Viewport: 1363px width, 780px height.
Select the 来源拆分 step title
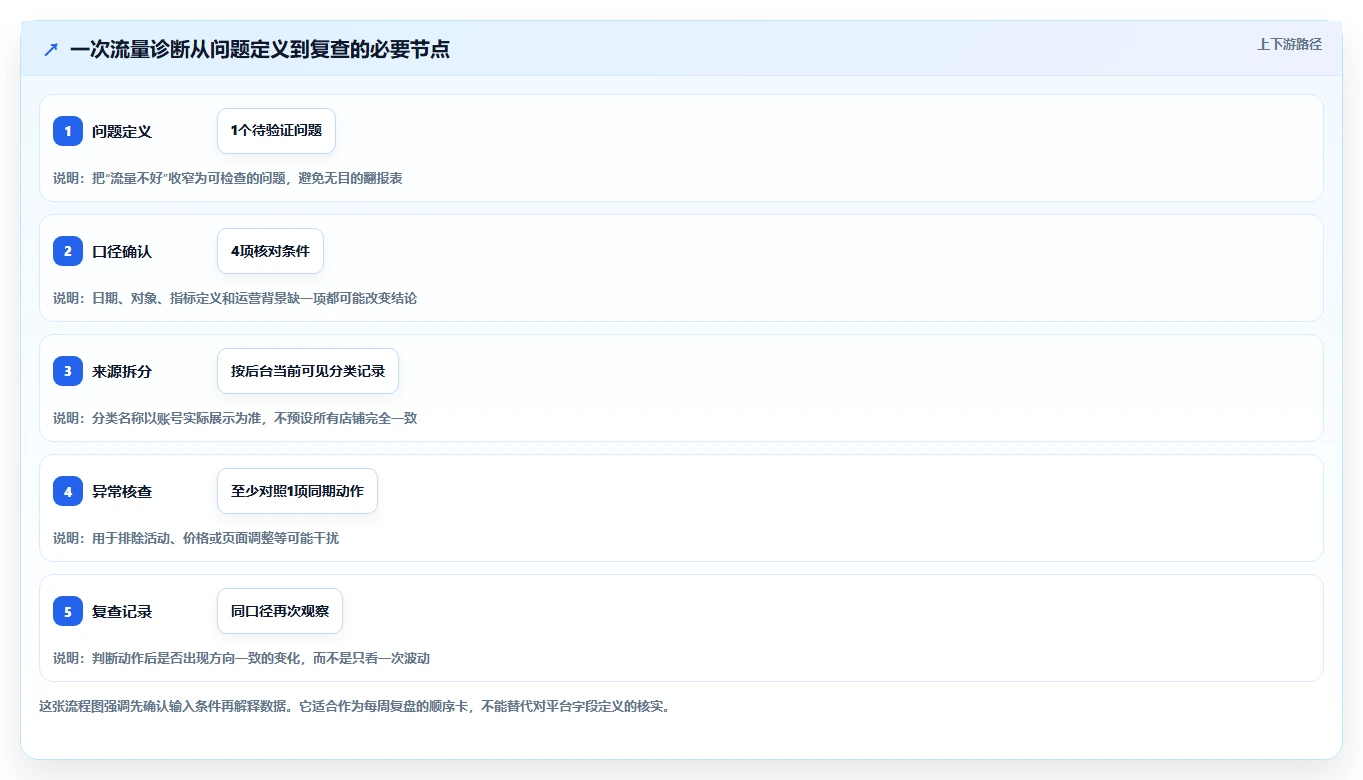122,371
